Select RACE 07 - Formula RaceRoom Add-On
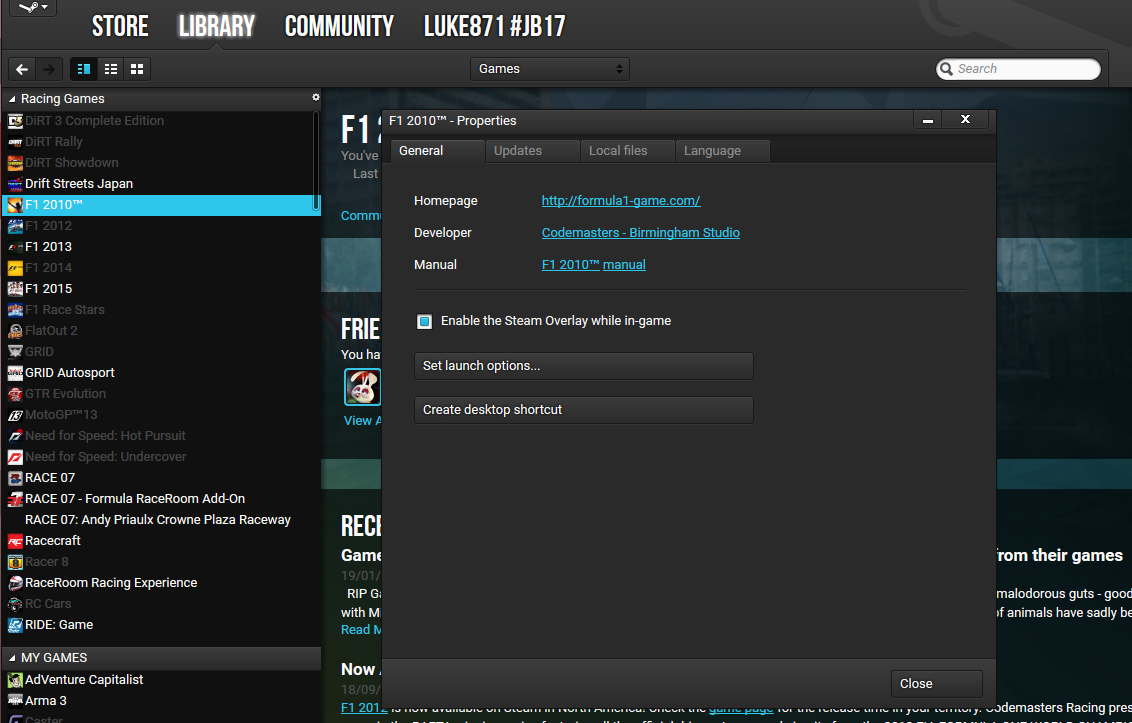The image size is (1132, 723). click(162, 498)
